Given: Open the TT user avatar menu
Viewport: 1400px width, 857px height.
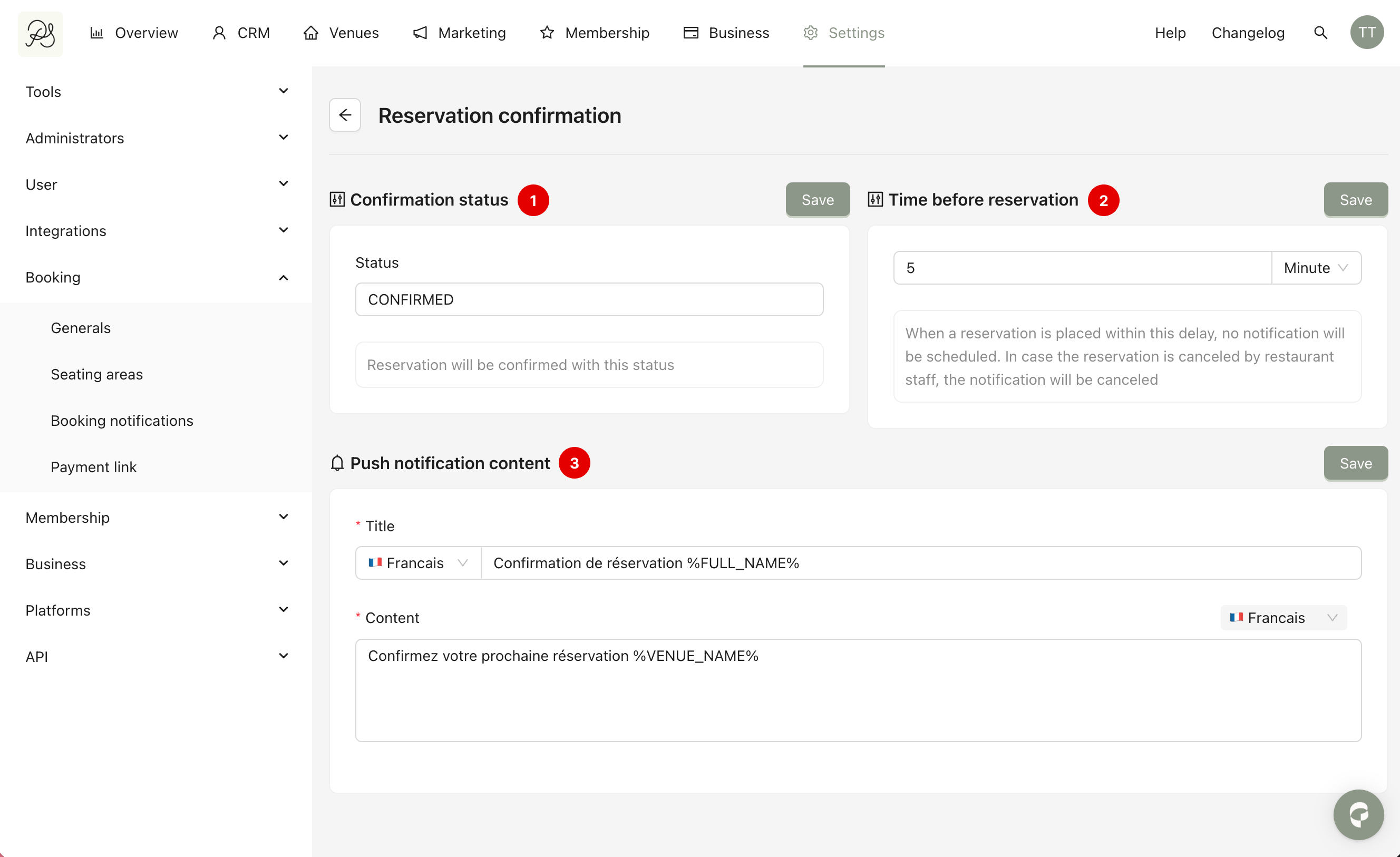Looking at the screenshot, I should (x=1366, y=33).
